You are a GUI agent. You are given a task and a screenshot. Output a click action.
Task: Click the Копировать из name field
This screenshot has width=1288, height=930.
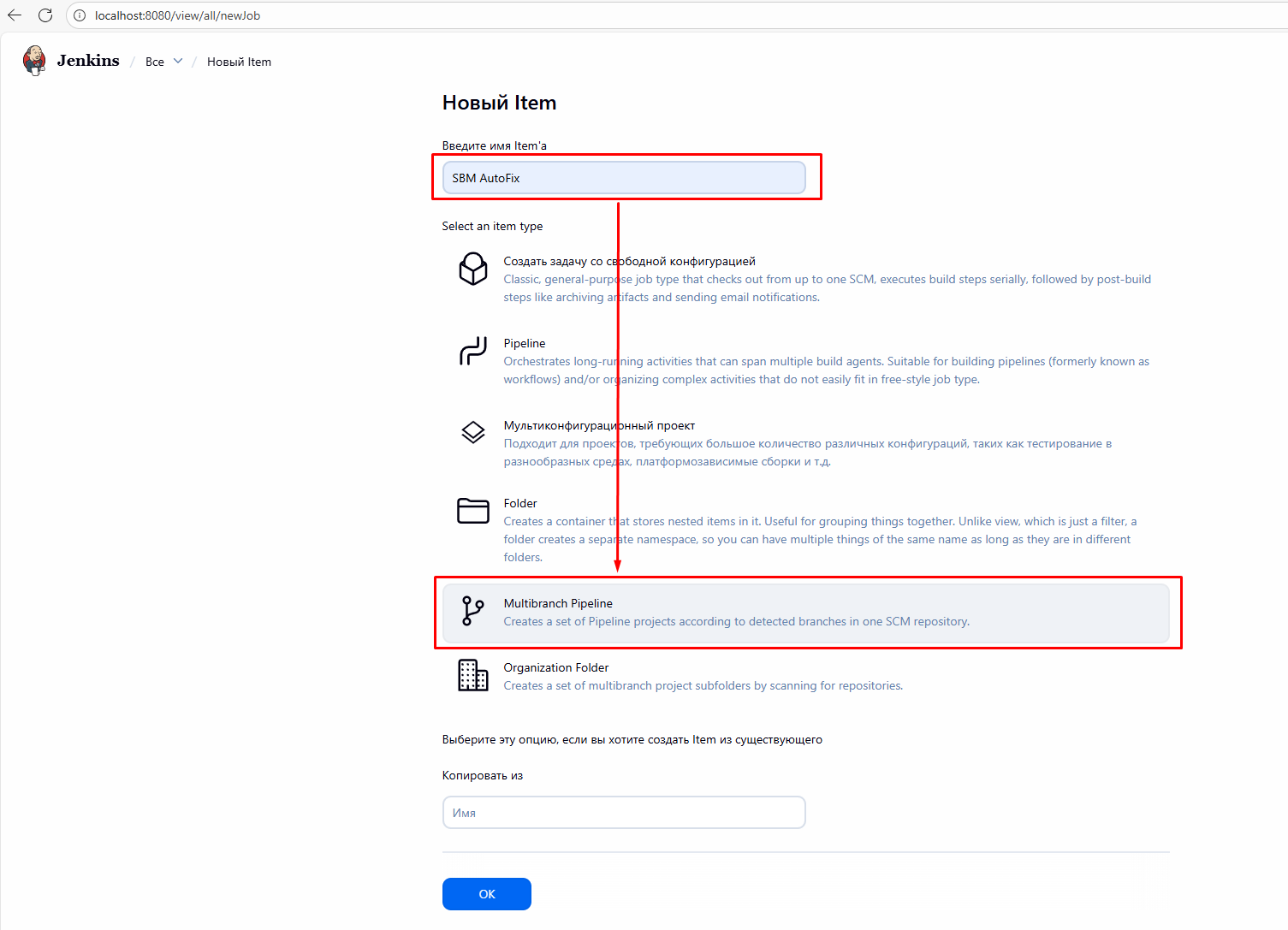pyautogui.click(x=624, y=813)
